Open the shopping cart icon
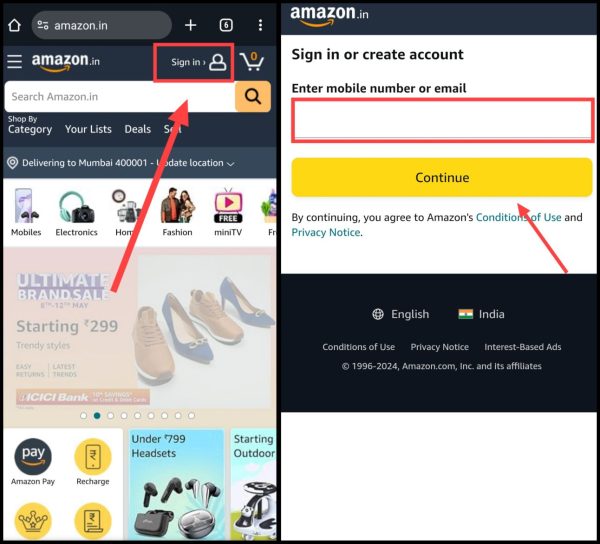This screenshot has width=600, height=544. 252,61
